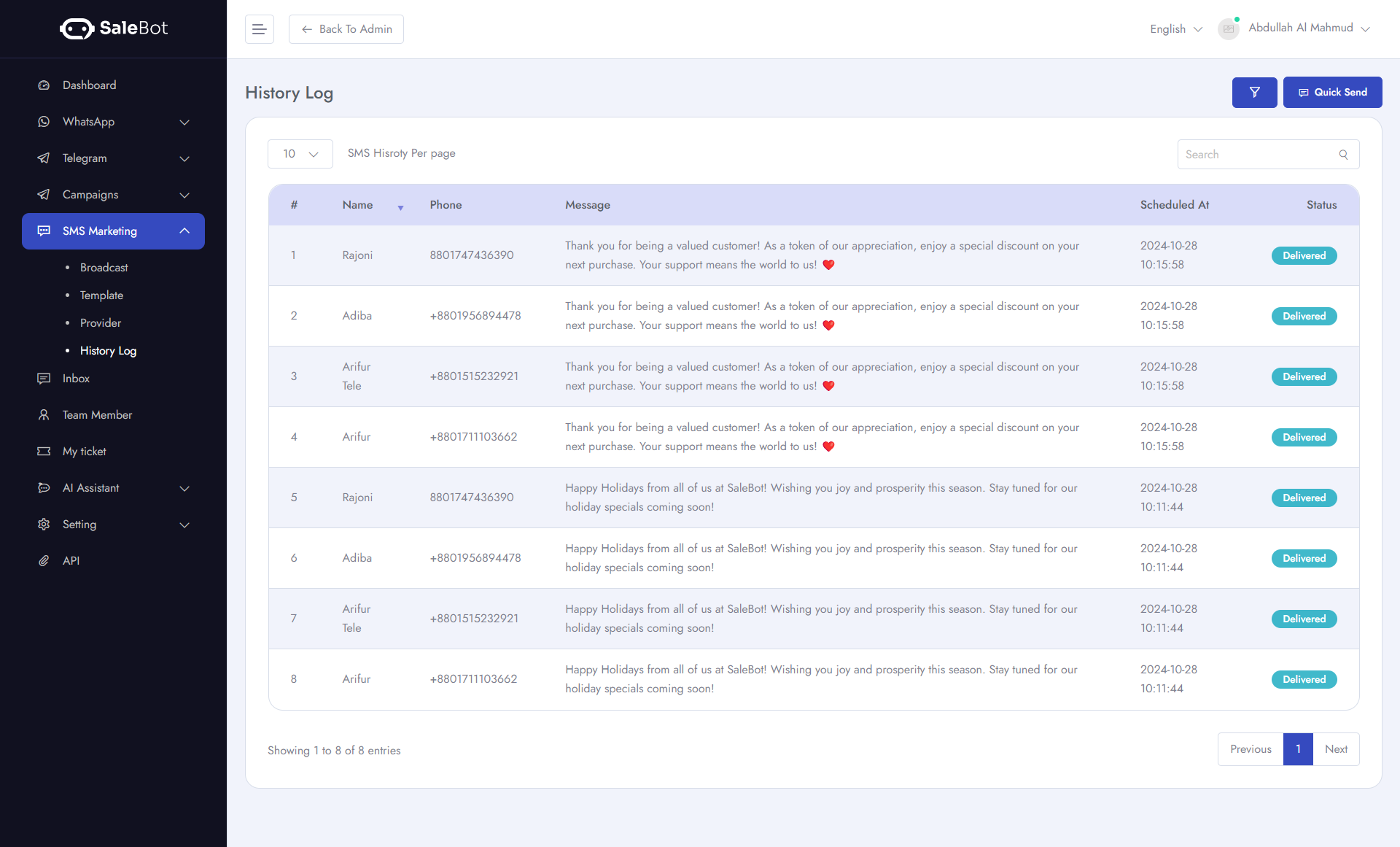1400x847 pixels.
Task: Open the filter funnel button
Action: point(1254,93)
